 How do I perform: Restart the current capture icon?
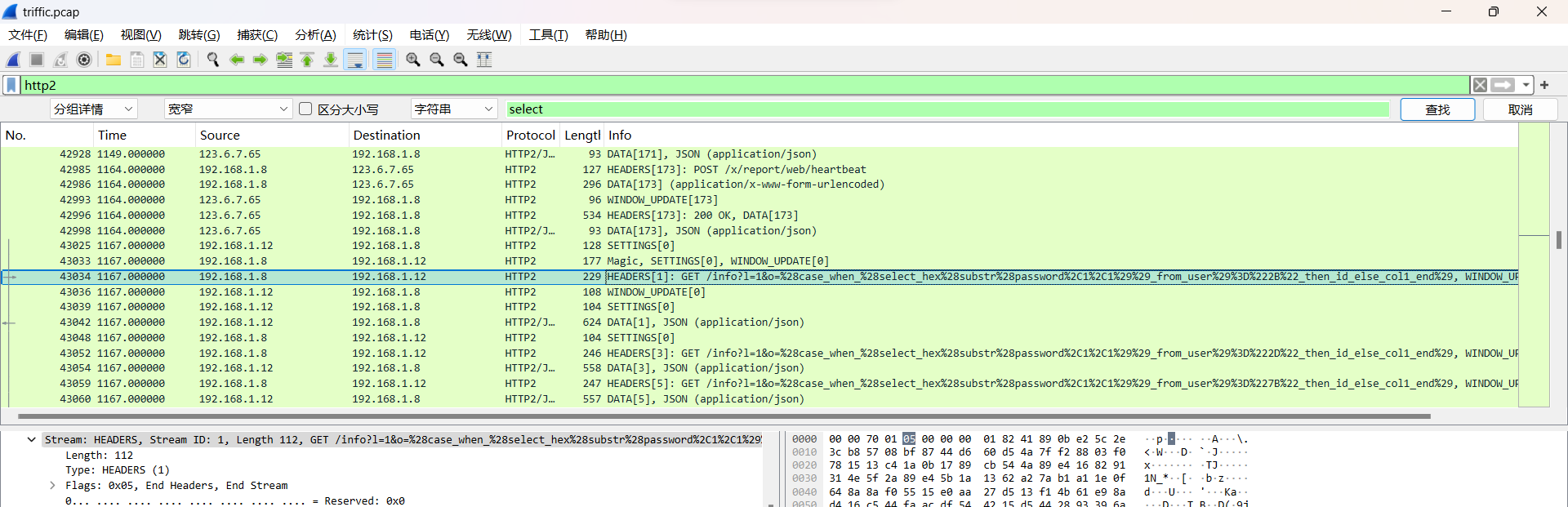60,60
